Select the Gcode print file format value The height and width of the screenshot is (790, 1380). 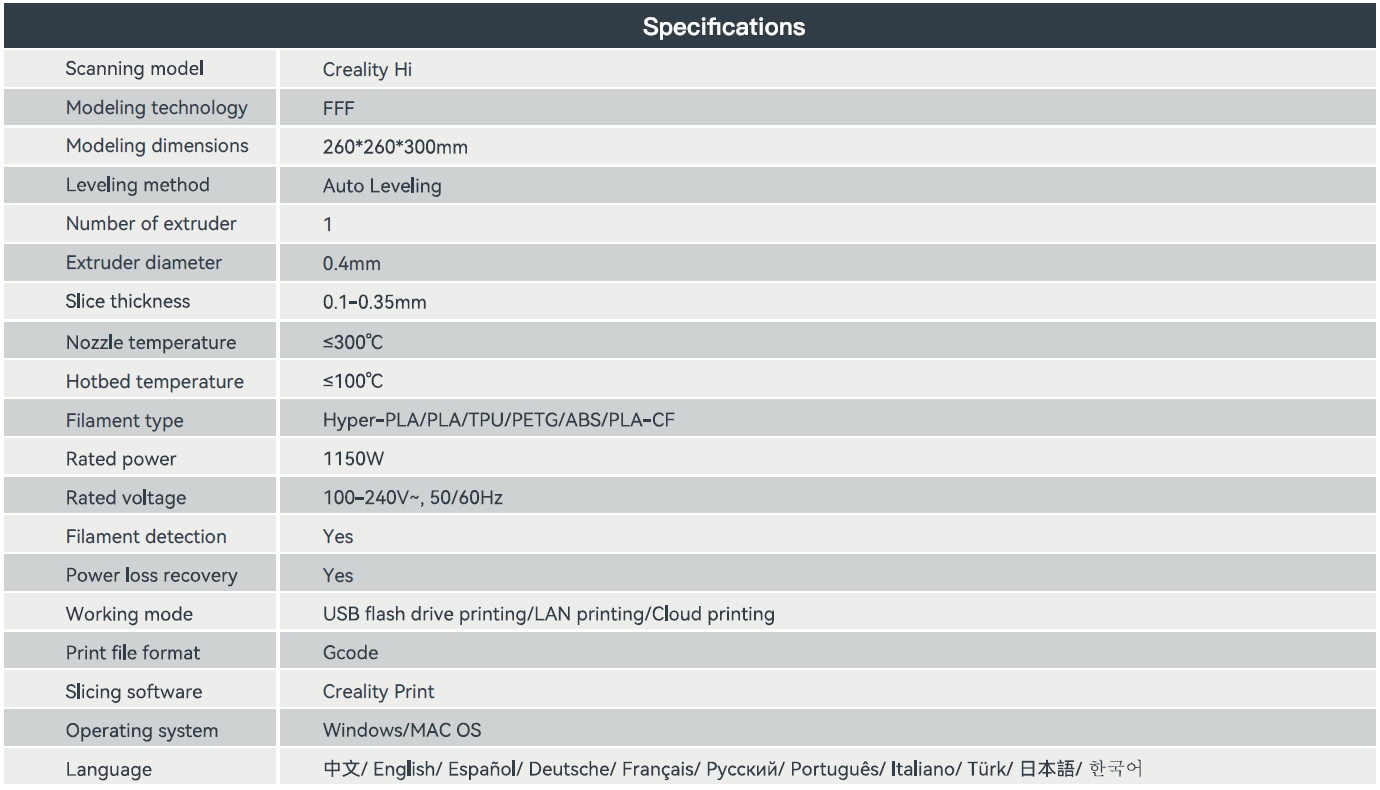pyautogui.click(x=351, y=653)
